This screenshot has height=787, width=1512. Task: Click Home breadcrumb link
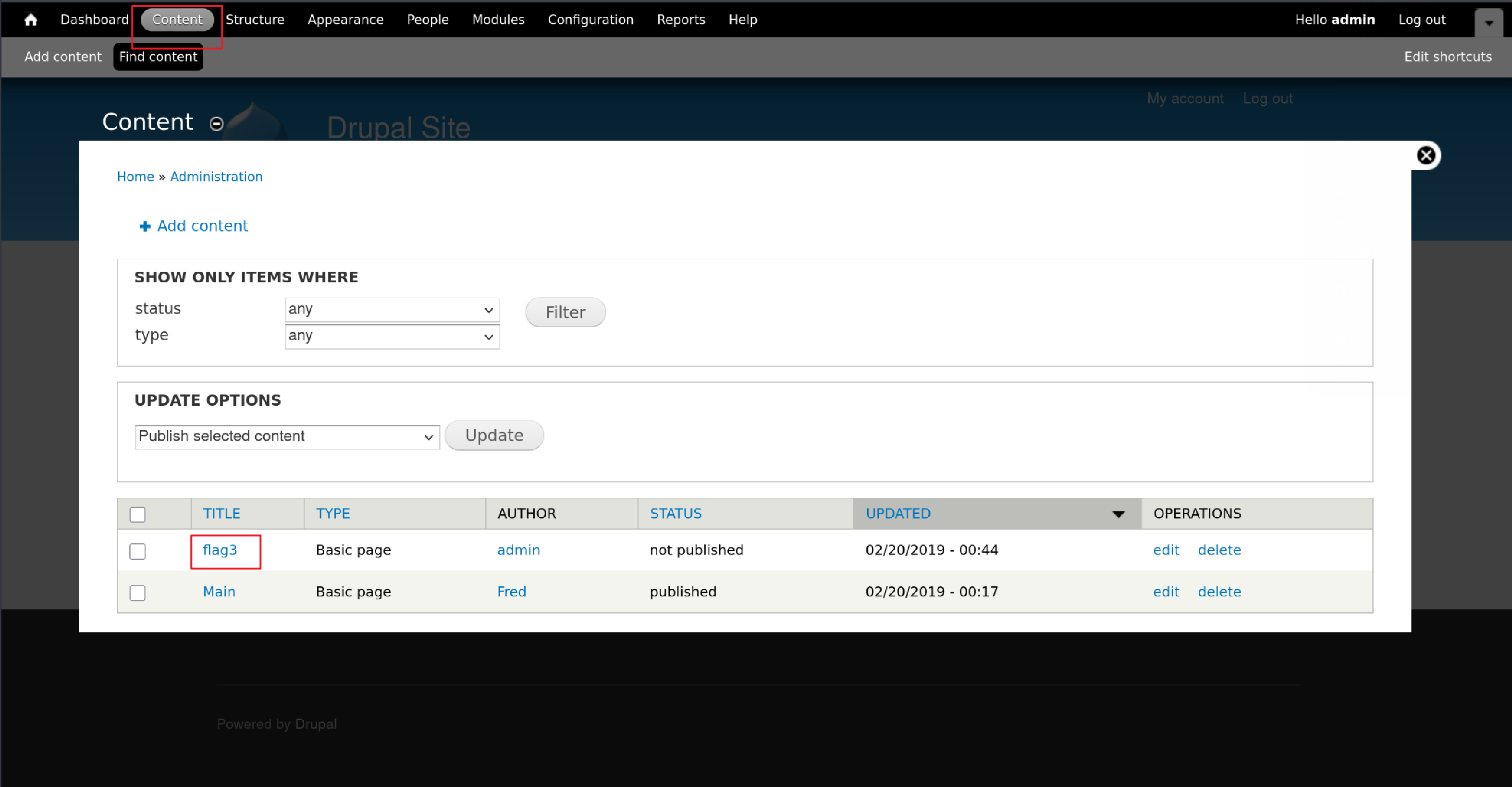pos(135,177)
